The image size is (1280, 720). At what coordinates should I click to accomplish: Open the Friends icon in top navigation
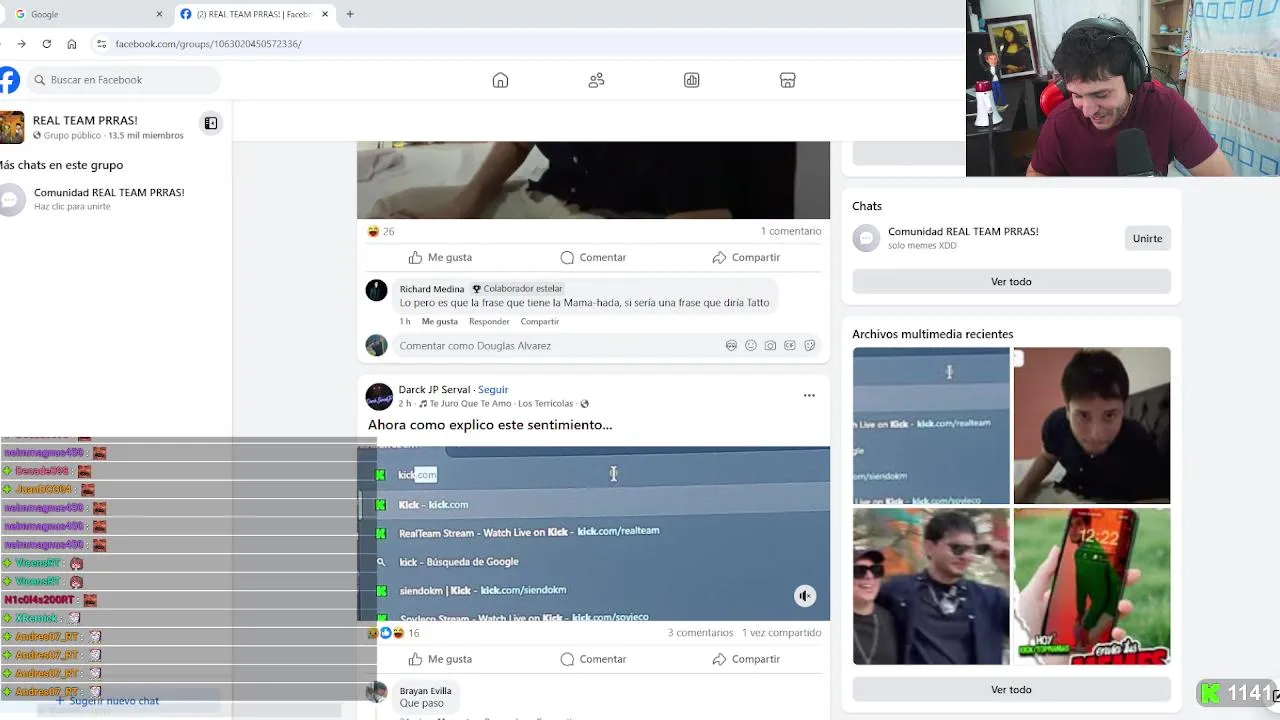click(596, 80)
